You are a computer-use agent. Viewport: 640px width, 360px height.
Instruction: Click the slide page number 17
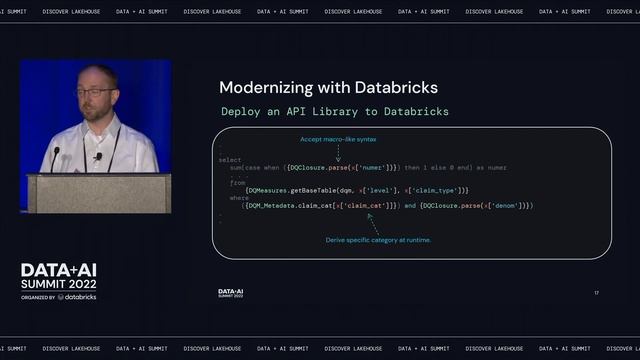coord(596,293)
